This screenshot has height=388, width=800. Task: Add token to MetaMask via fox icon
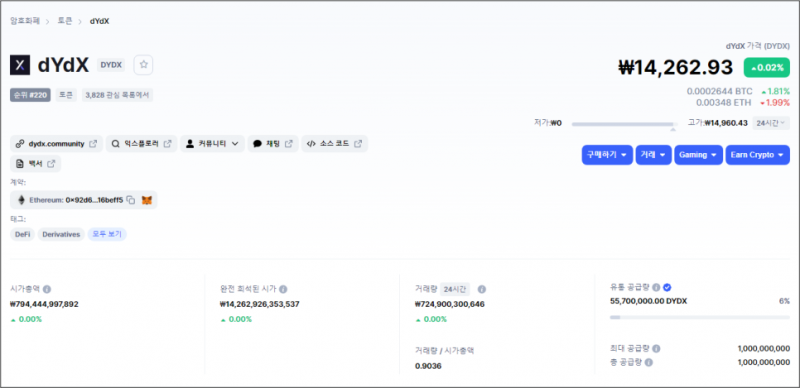pos(147,200)
